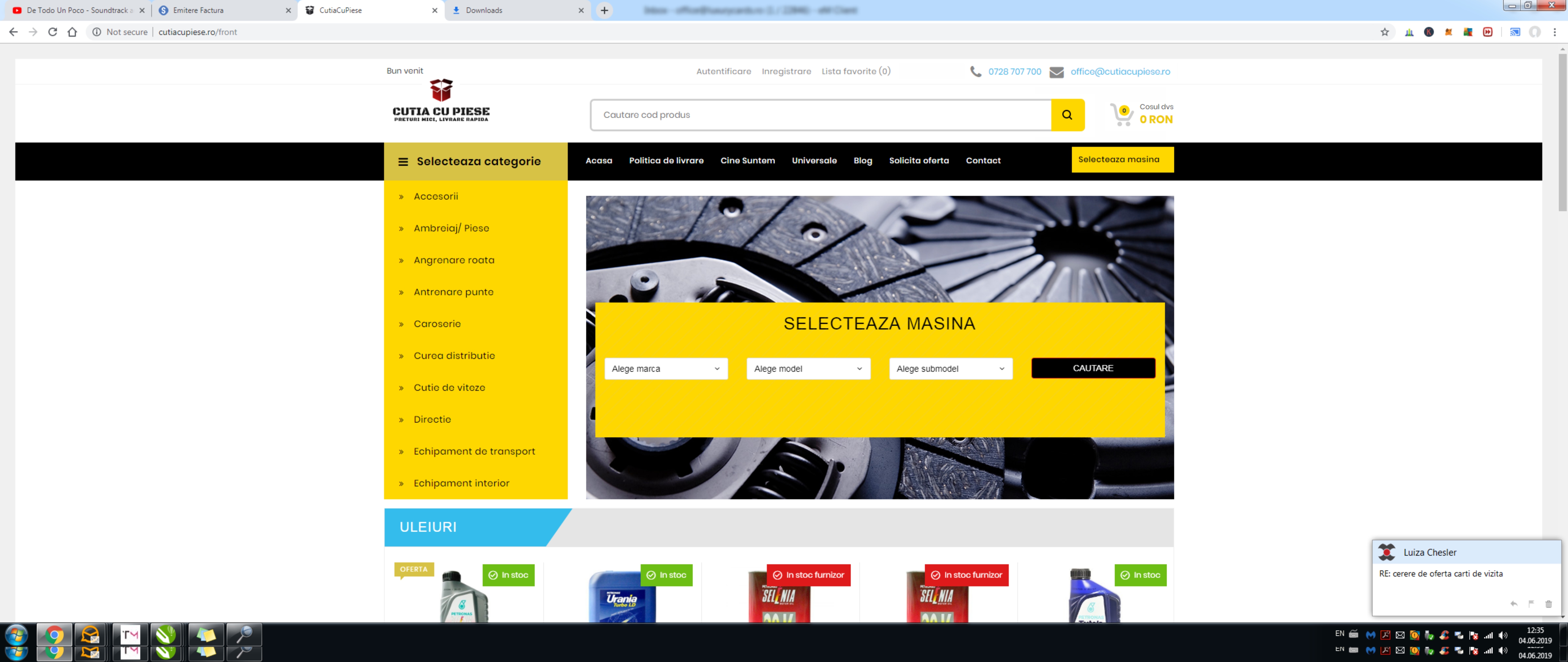Focus the Cautare cod produs field
Viewport: 1568px width, 662px height.
(821, 115)
